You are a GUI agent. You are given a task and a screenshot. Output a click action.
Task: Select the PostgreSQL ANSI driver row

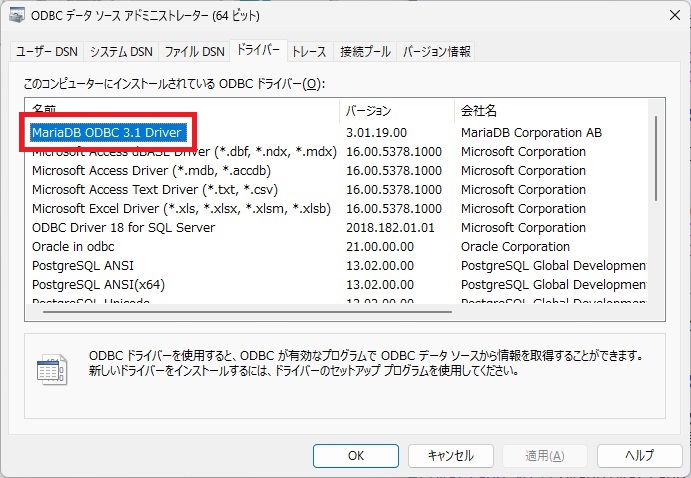(82, 265)
